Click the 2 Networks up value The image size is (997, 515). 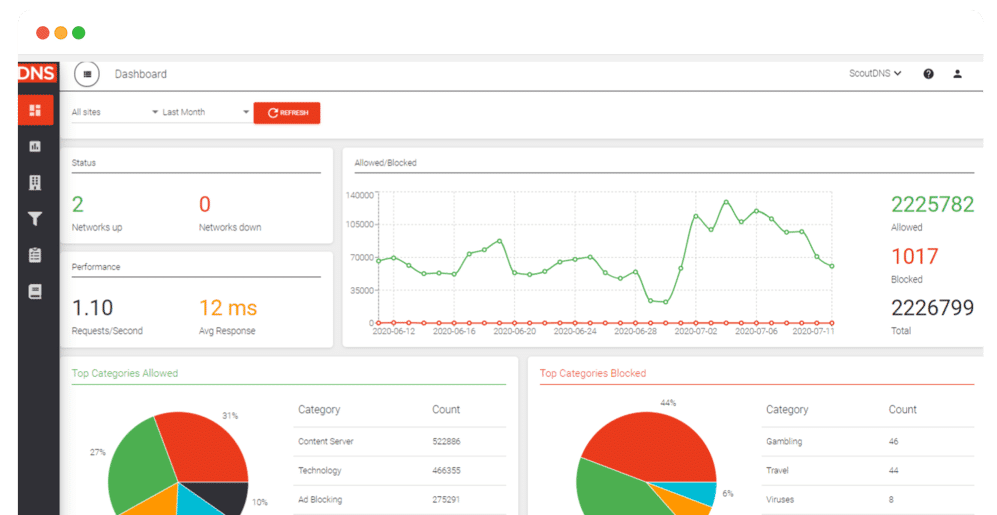78,204
